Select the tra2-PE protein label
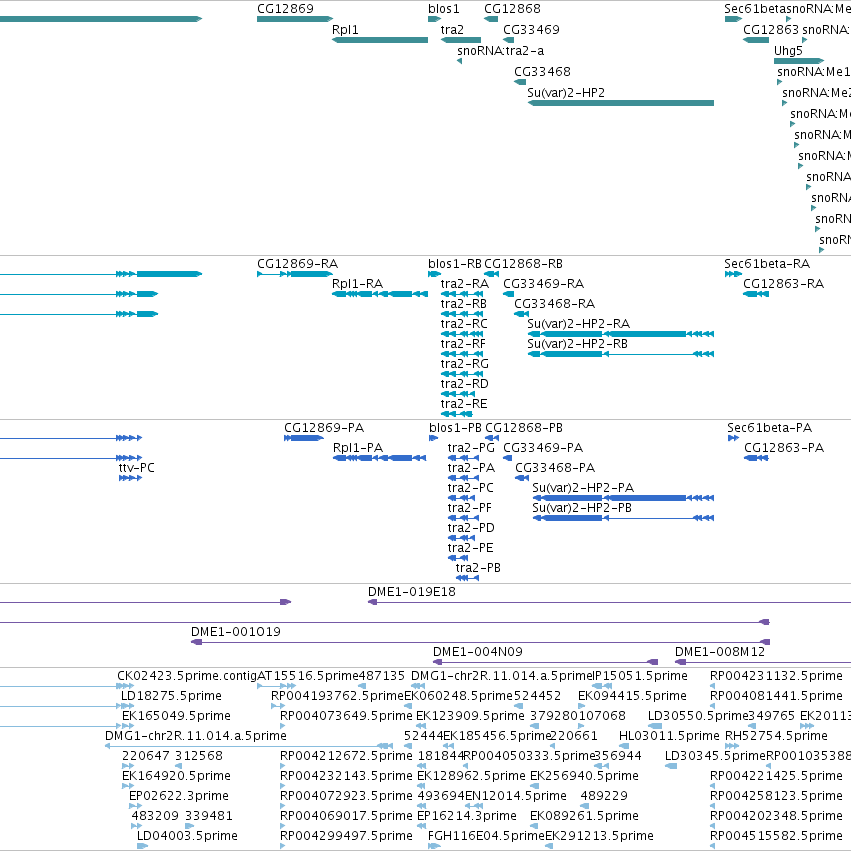 [x=471, y=548]
